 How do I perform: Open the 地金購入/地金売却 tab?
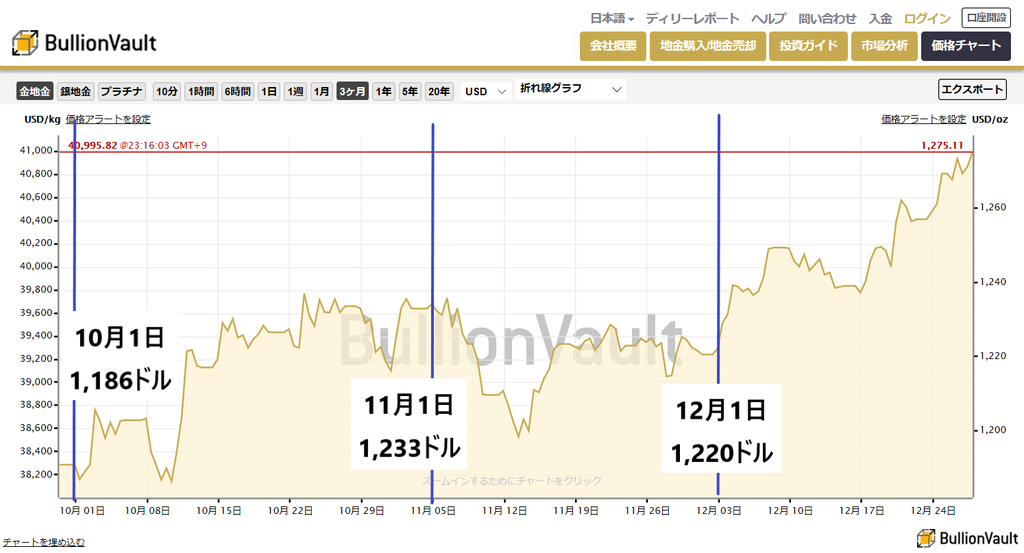707,46
